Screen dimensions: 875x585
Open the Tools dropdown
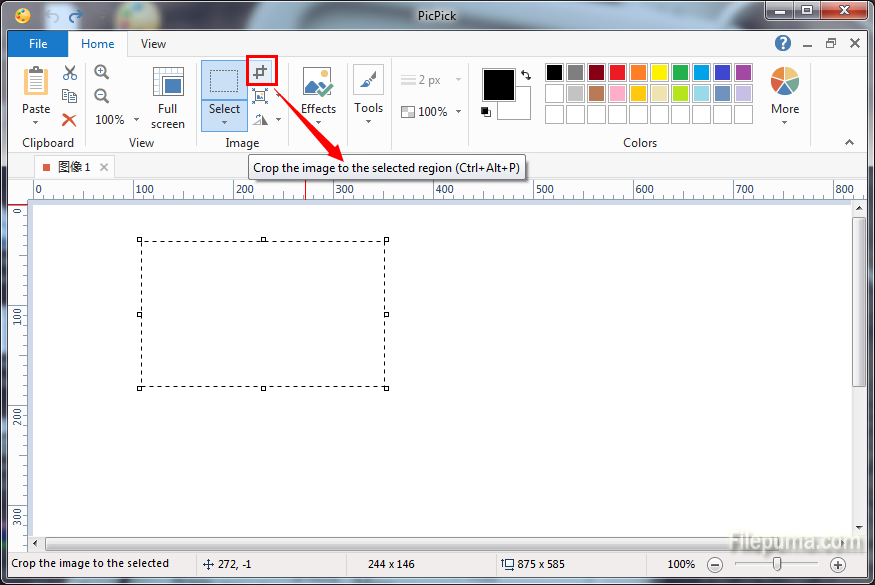pos(368,121)
